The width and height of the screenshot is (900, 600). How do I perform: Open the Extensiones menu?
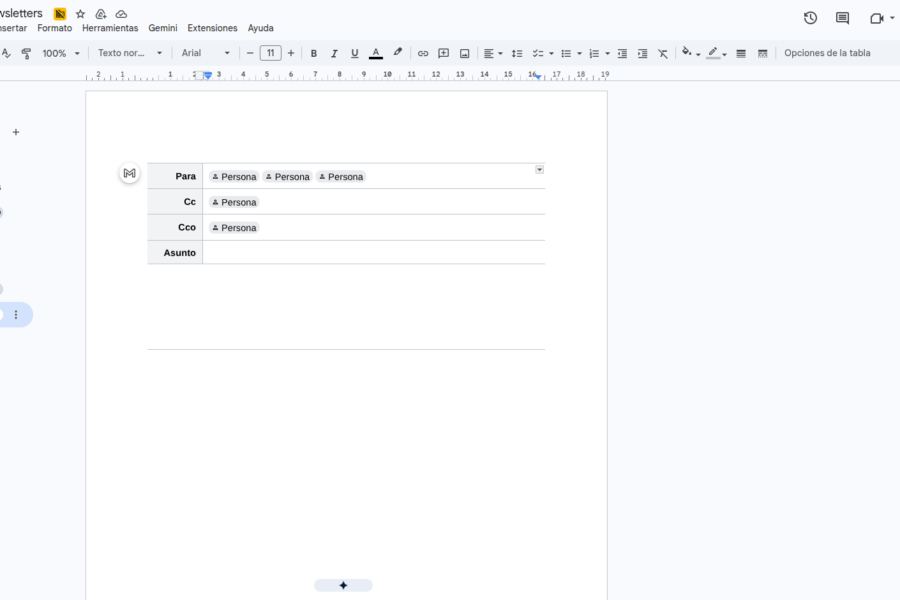coord(212,28)
